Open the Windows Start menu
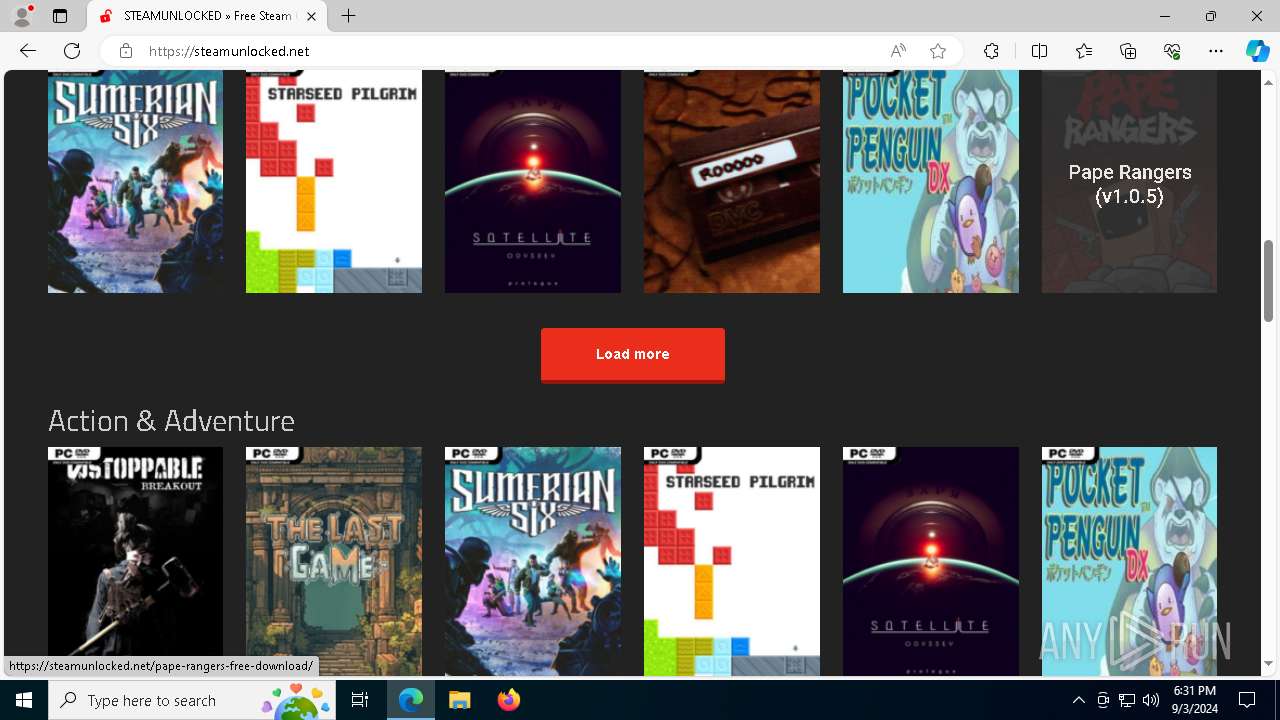1280x720 pixels. 24,700
